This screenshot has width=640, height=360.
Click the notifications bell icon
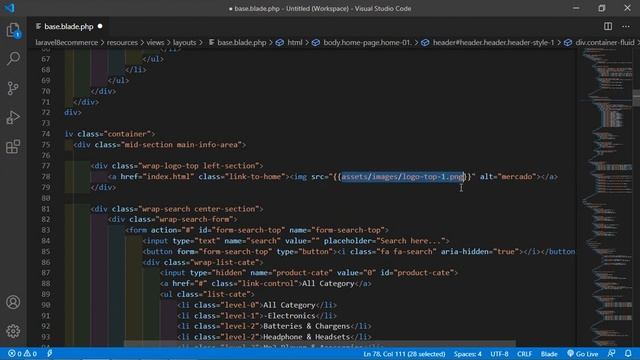coord(628,353)
